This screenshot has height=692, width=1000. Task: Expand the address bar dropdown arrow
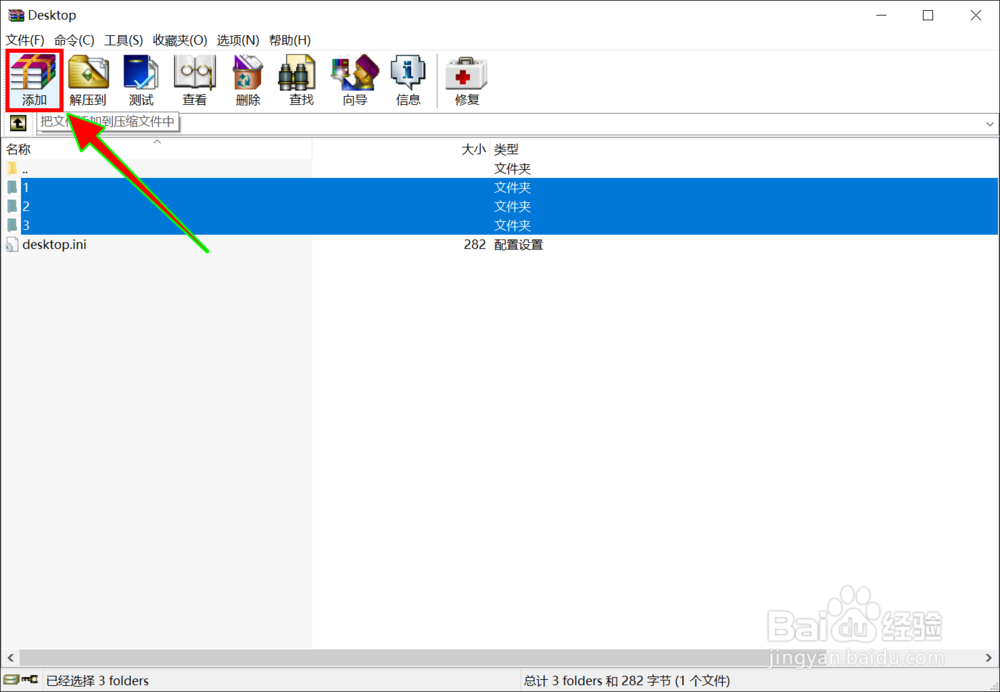point(989,124)
